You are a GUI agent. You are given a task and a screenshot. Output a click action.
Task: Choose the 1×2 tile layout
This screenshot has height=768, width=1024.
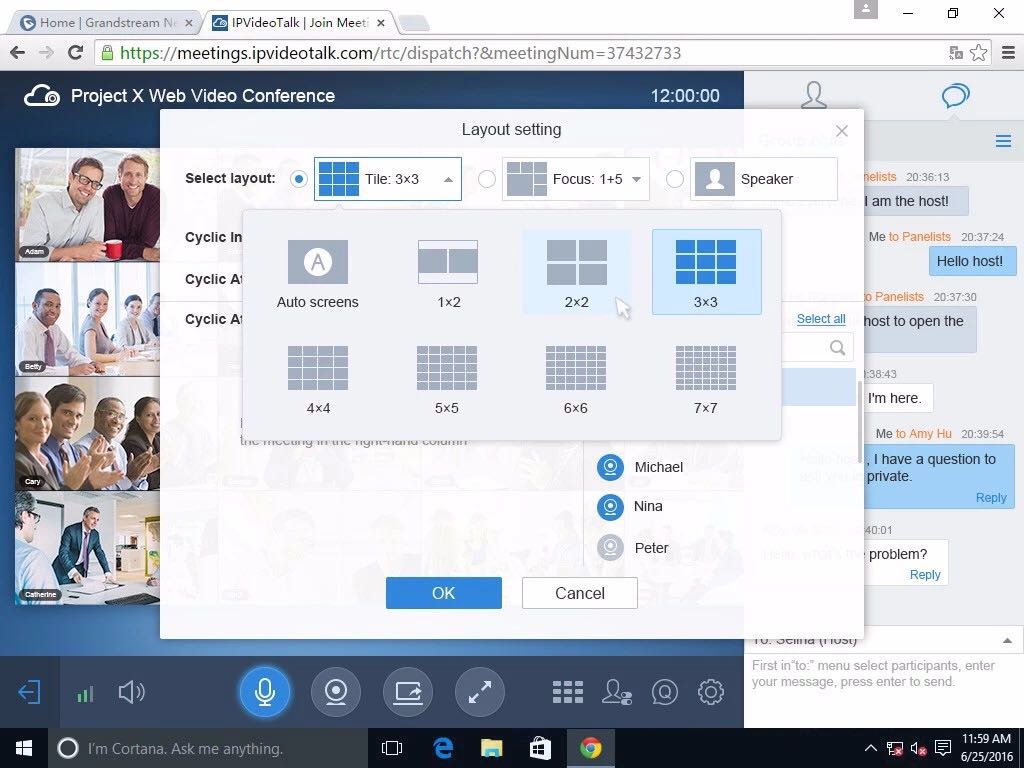point(448,273)
